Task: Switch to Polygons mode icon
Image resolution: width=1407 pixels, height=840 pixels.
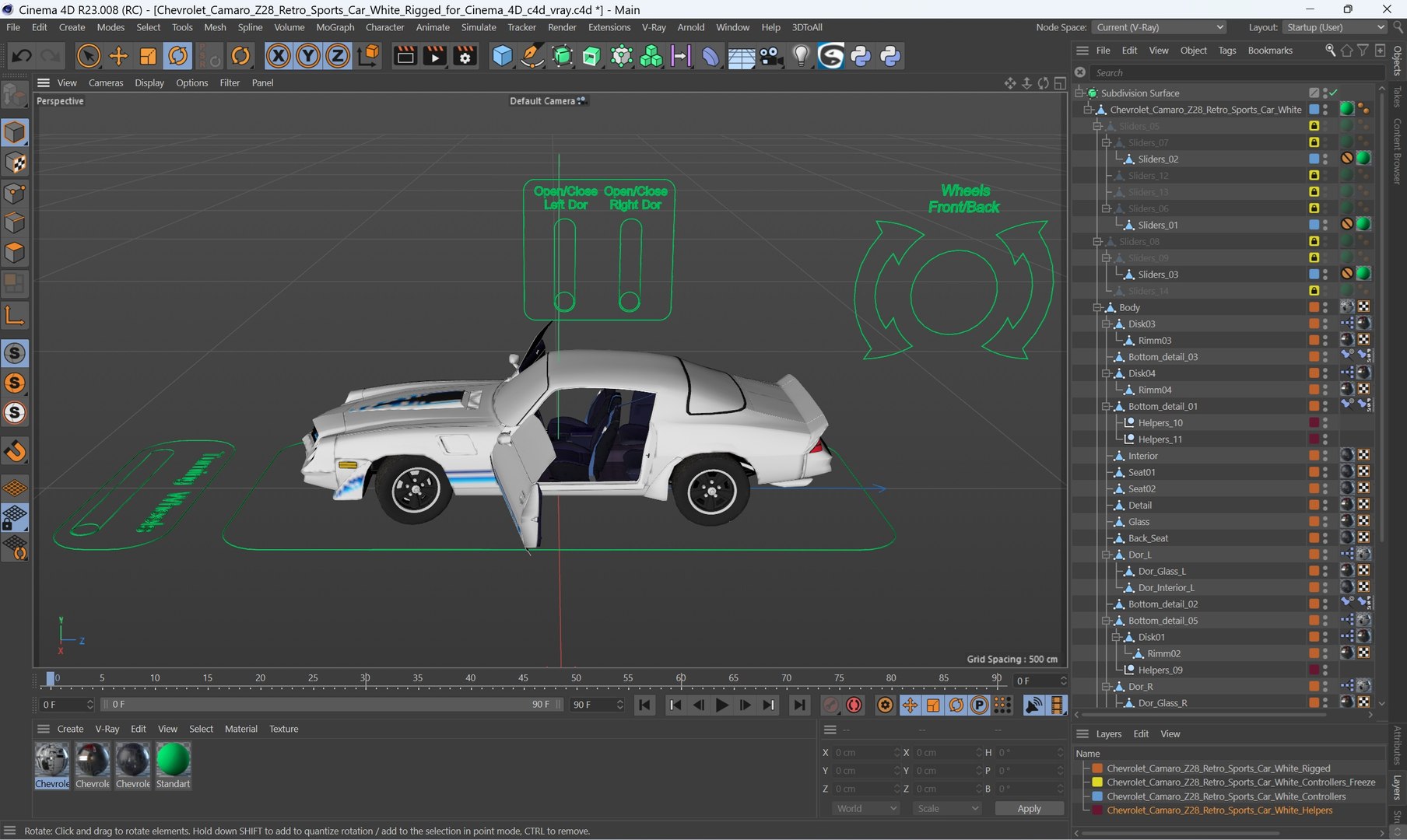Action: 15,253
